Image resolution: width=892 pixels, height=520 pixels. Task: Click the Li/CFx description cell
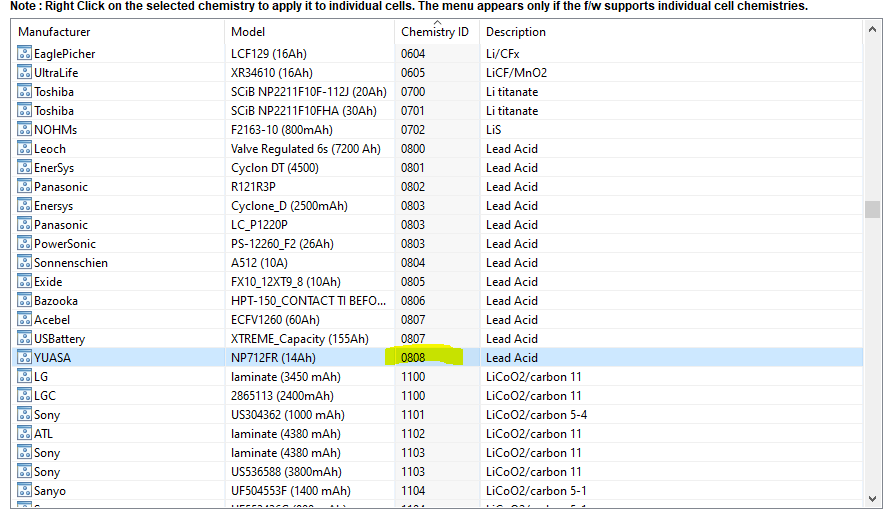[503, 54]
